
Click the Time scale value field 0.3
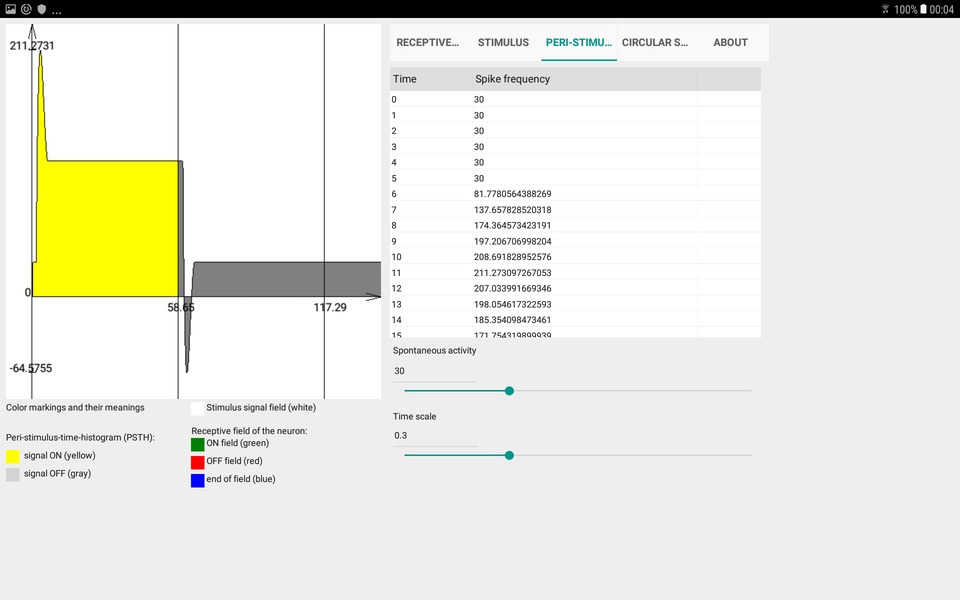(x=434, y=435)
